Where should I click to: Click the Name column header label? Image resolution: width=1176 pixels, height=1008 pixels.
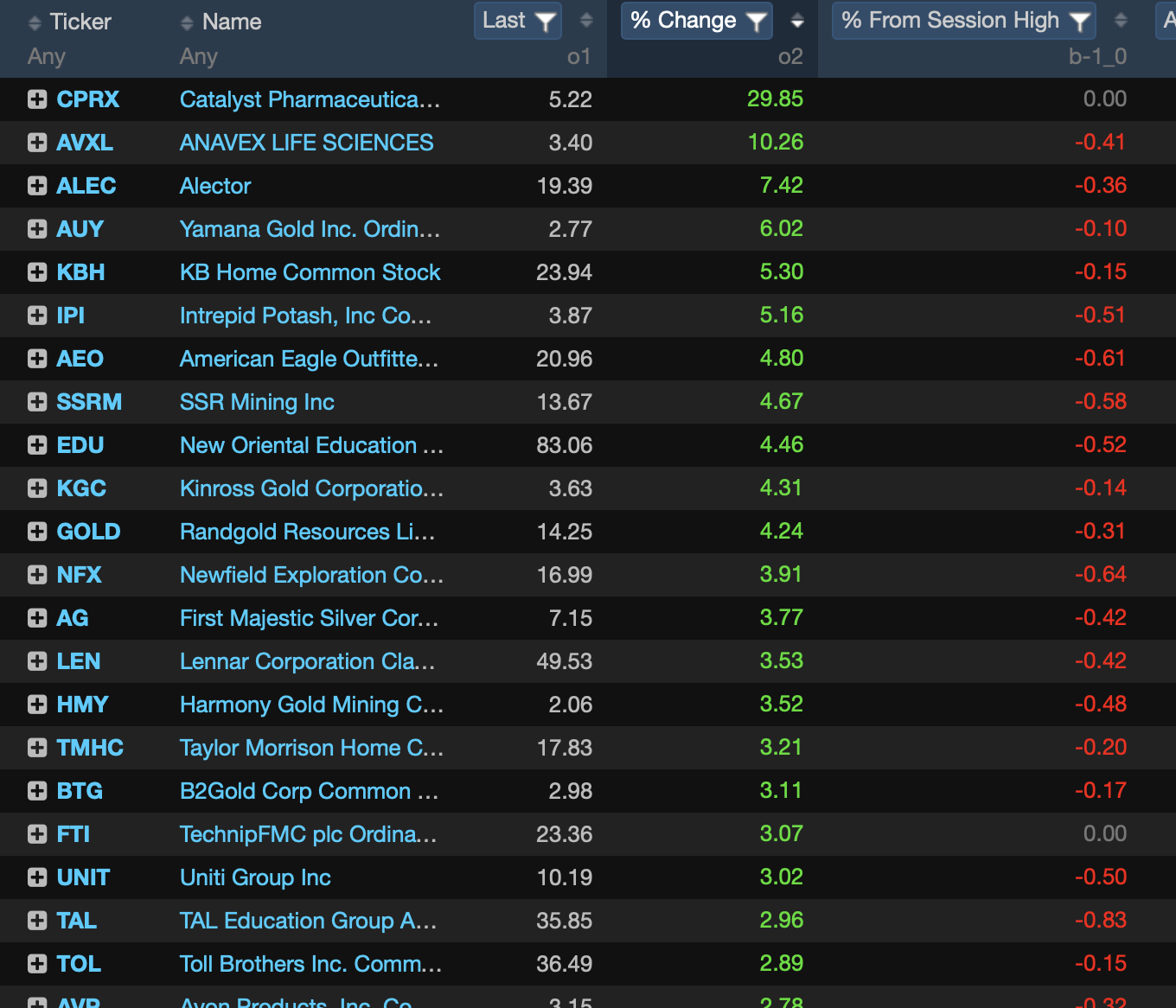coord(232,22)
